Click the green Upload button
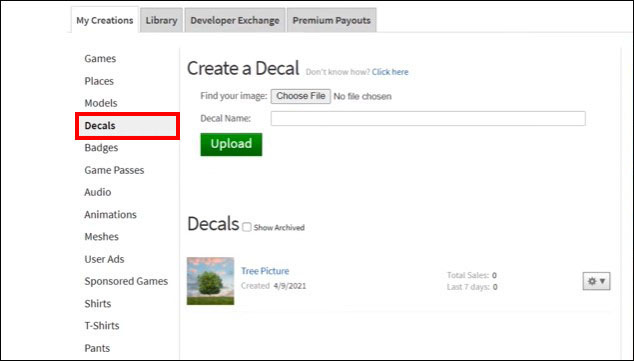 (x=231, y=144)
